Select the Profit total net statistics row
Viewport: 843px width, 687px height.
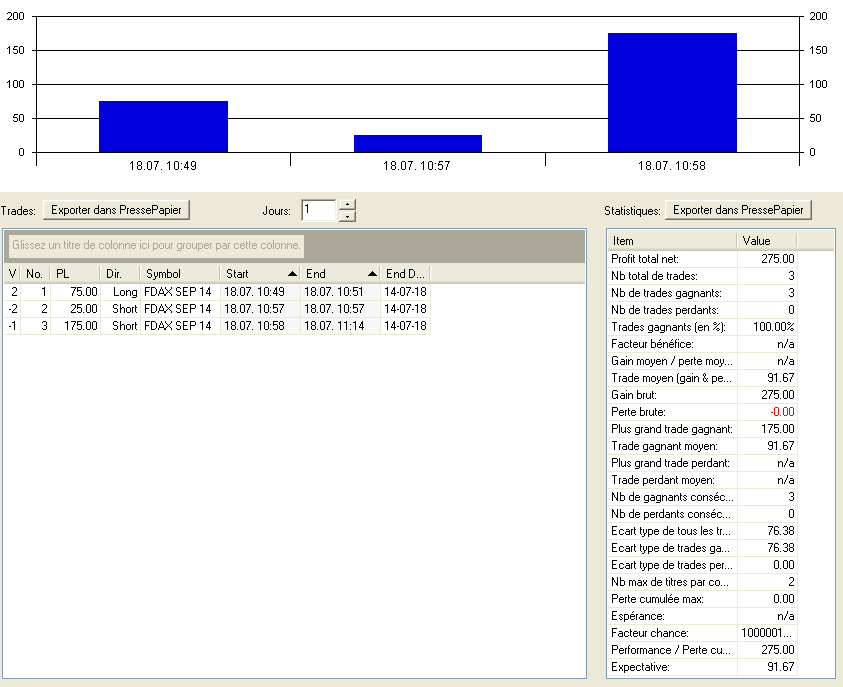point(671,258)
